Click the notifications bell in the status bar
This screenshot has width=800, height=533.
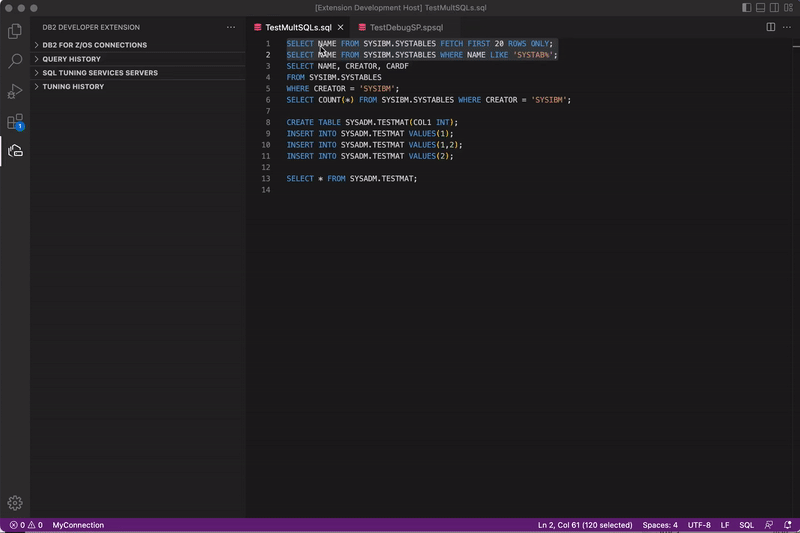[787, 525]
